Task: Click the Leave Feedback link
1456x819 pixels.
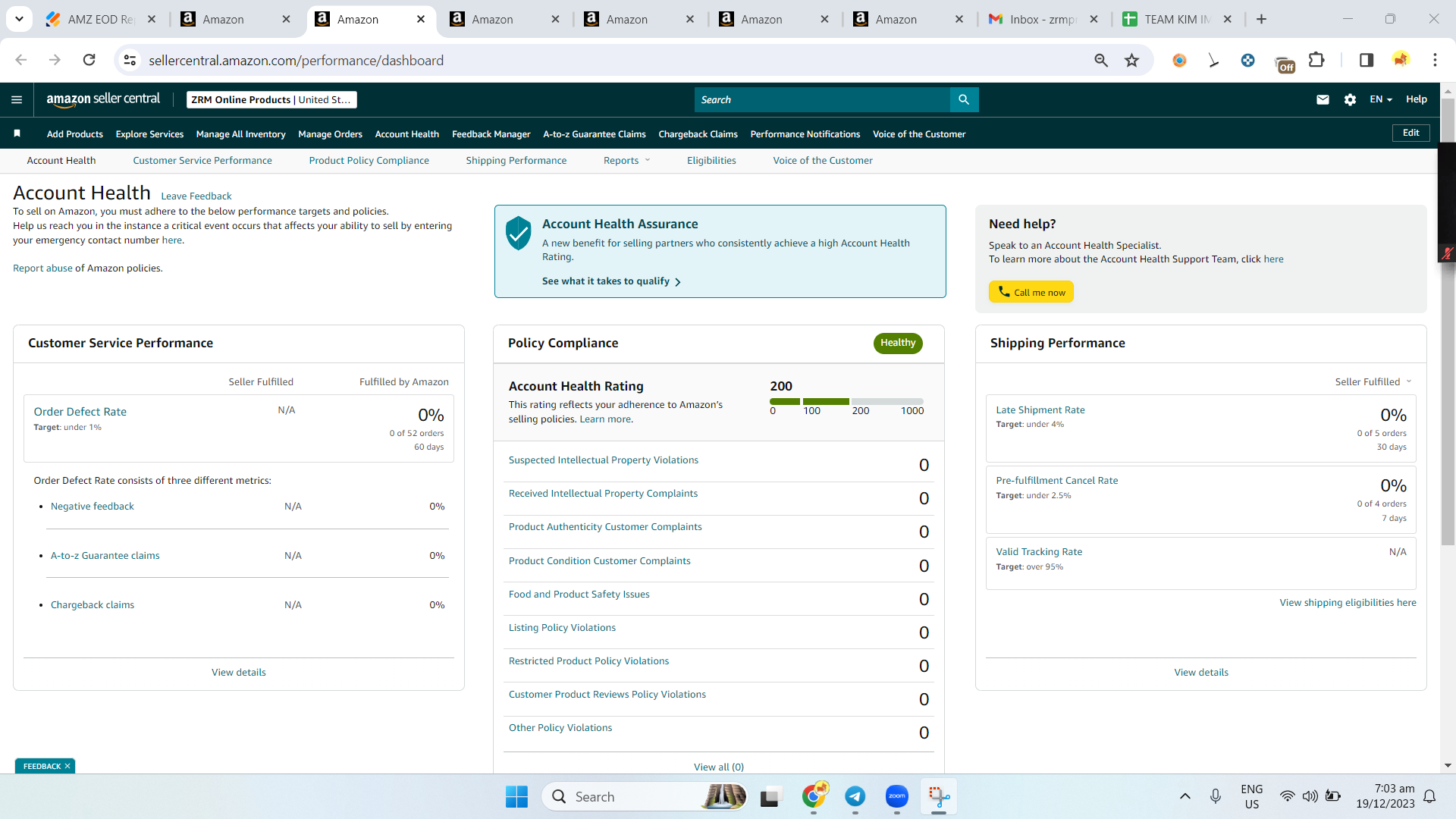Action: [x=196, y=196]
